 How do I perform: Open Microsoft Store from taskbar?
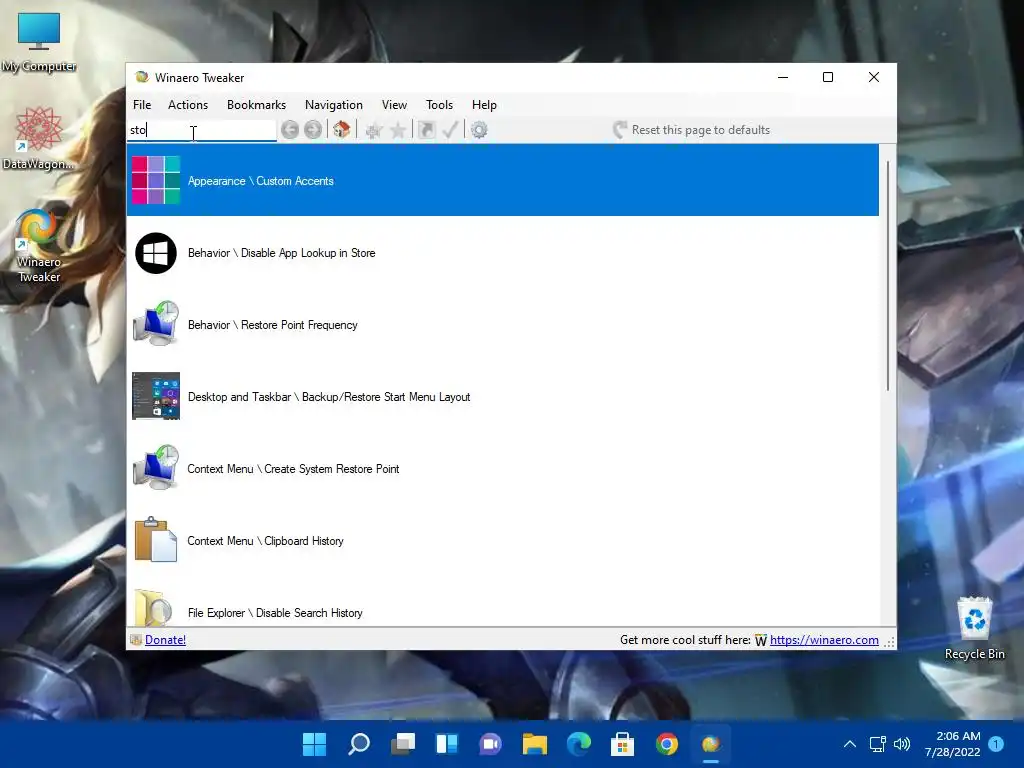tap(622, 744)
